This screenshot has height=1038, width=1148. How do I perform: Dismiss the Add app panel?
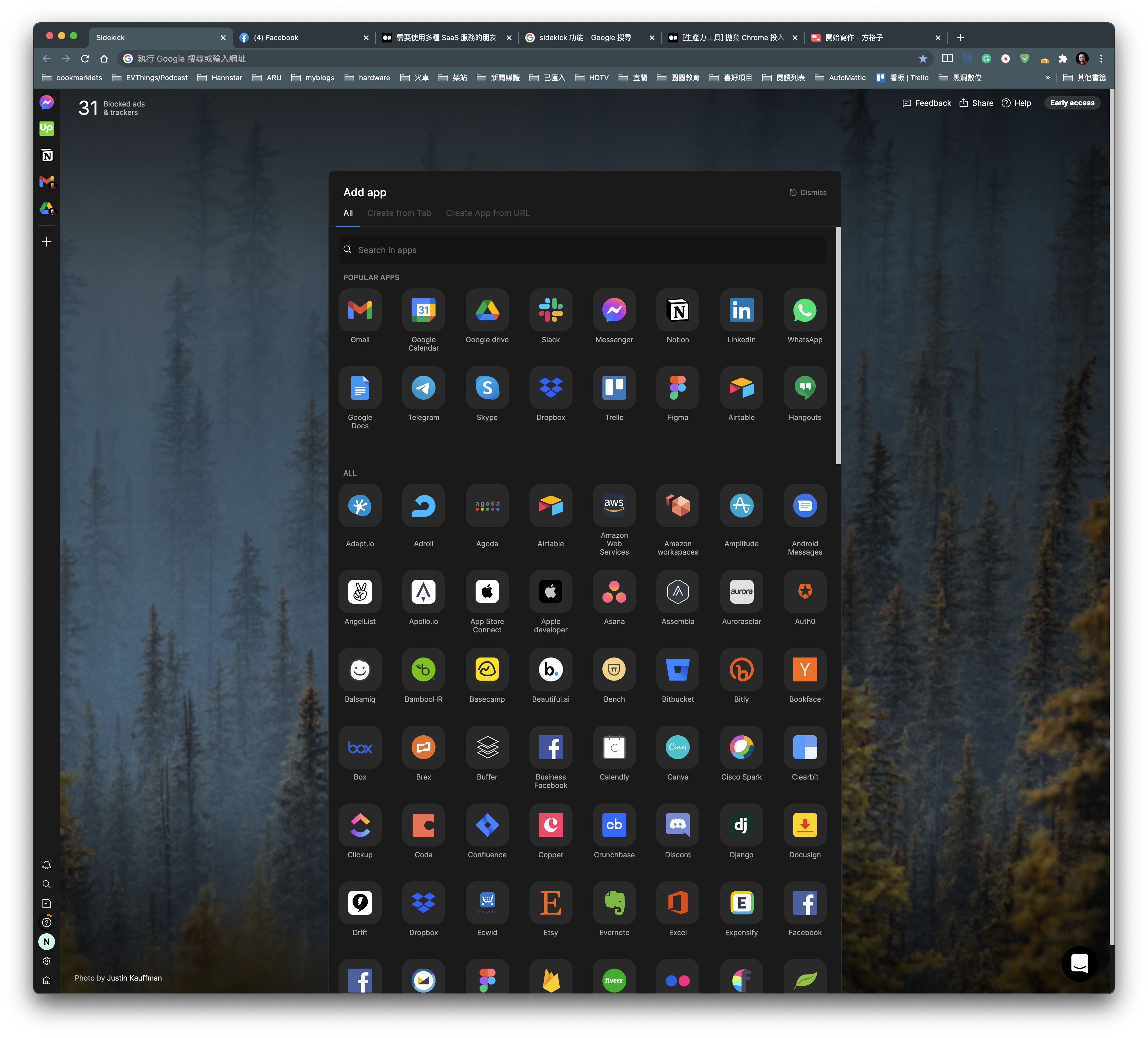[808, 192]
